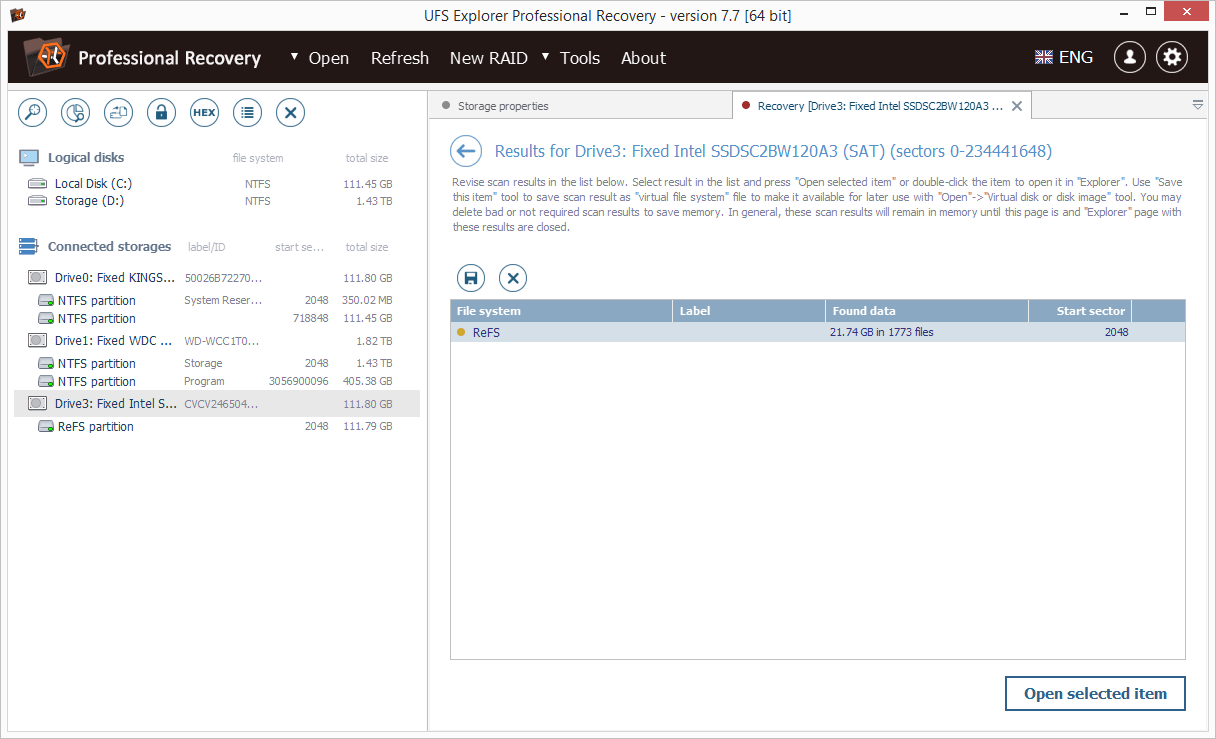Click the list view properties icon

(x=248, y=113)
